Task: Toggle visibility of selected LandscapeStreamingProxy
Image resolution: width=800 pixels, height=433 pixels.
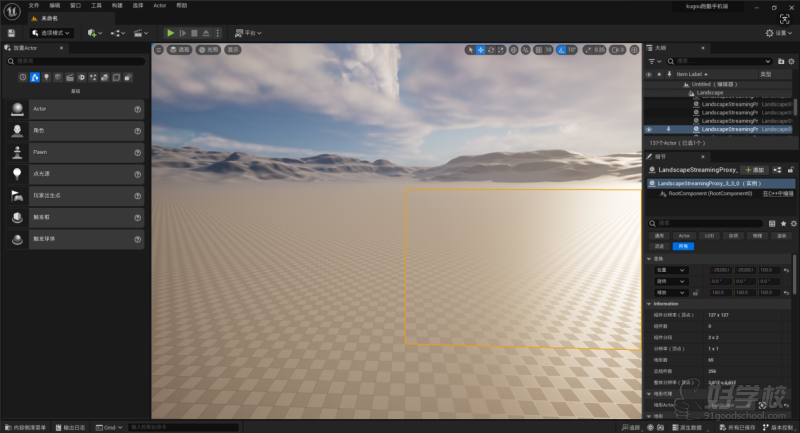Action: [x=648, y=129]
